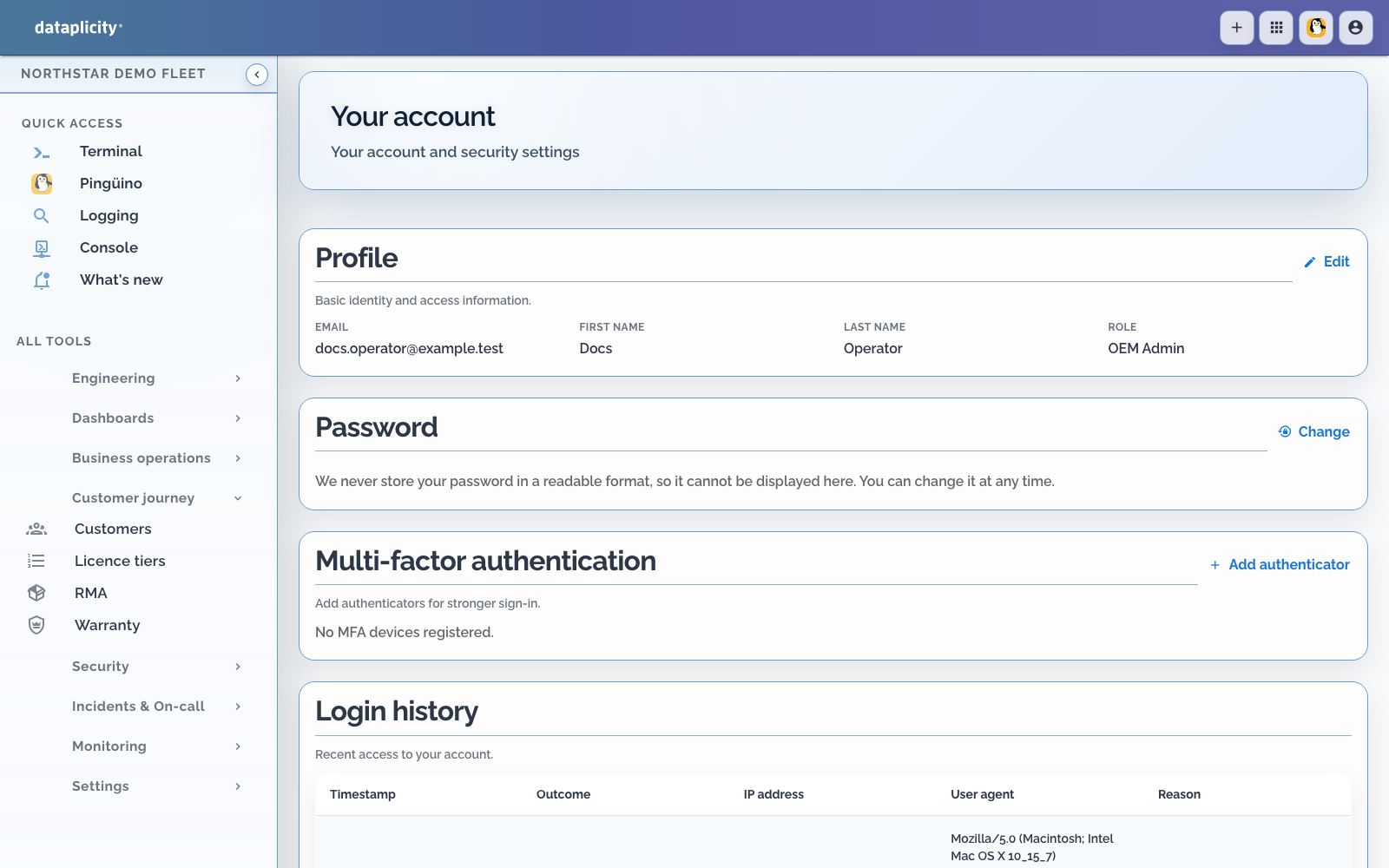This screenshot has width=1389, height=868.
Task: Click the plus icon in top bar
Action: click(1236, 28)
